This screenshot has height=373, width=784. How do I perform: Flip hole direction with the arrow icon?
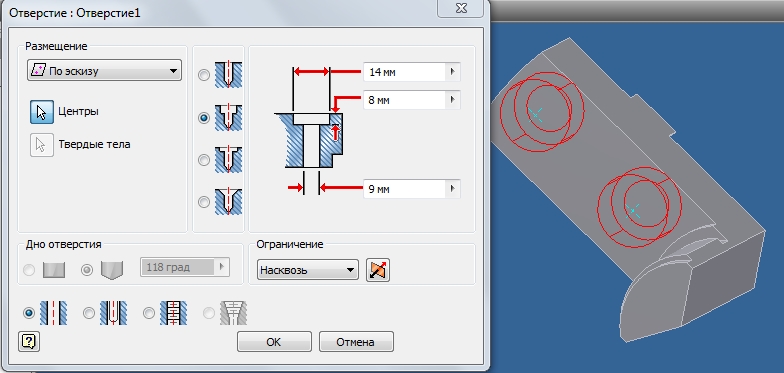click(x=378, y=270)
